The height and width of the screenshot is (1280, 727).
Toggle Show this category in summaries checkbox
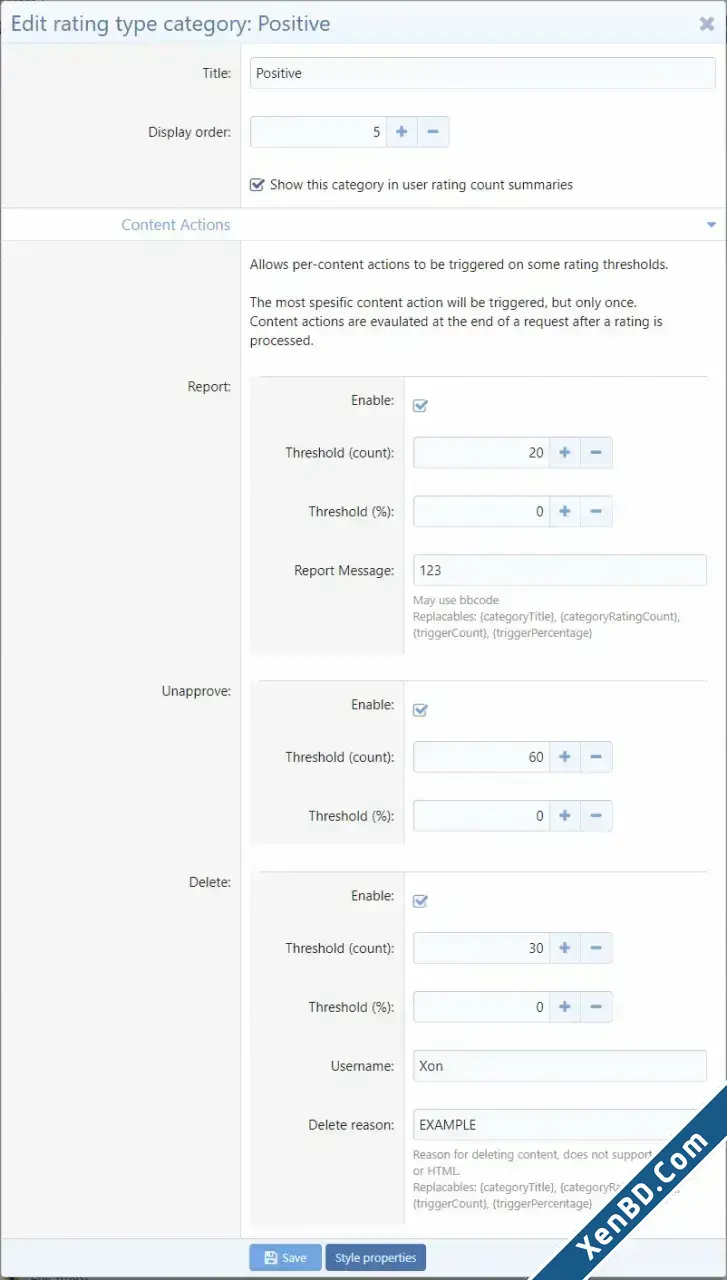[257, 185]
